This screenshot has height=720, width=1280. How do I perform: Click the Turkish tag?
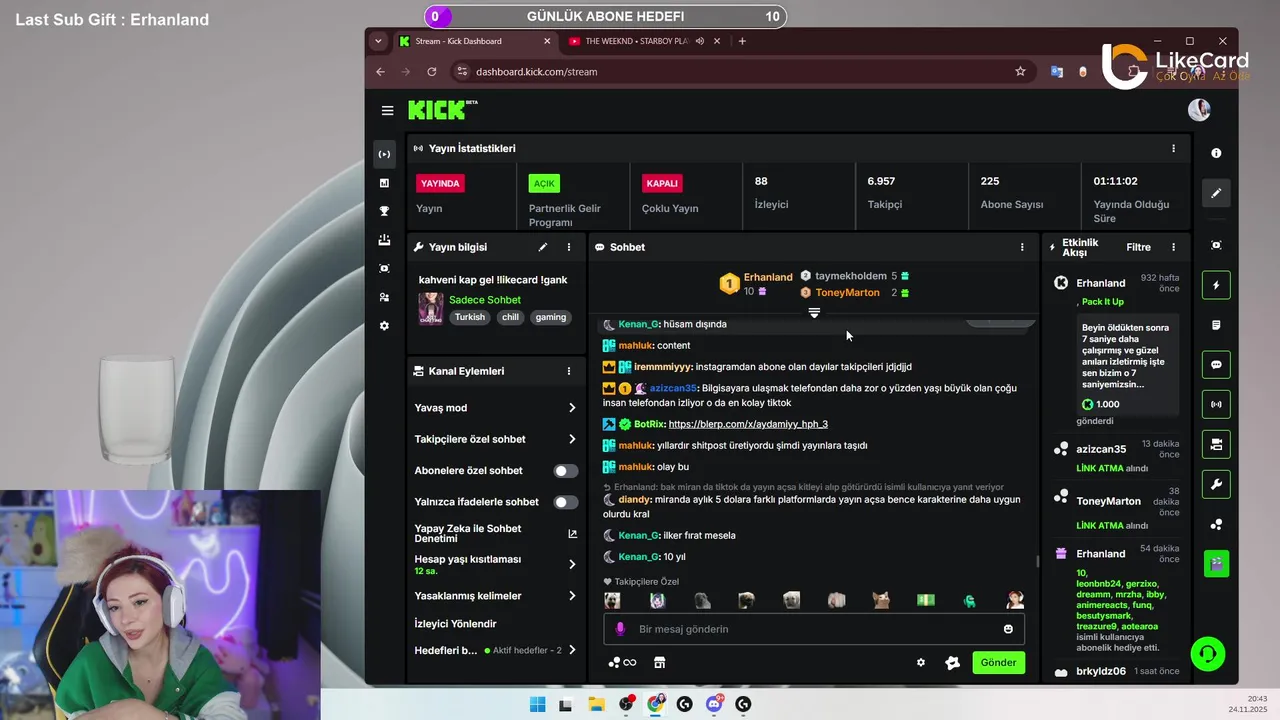tap(470, 317)
